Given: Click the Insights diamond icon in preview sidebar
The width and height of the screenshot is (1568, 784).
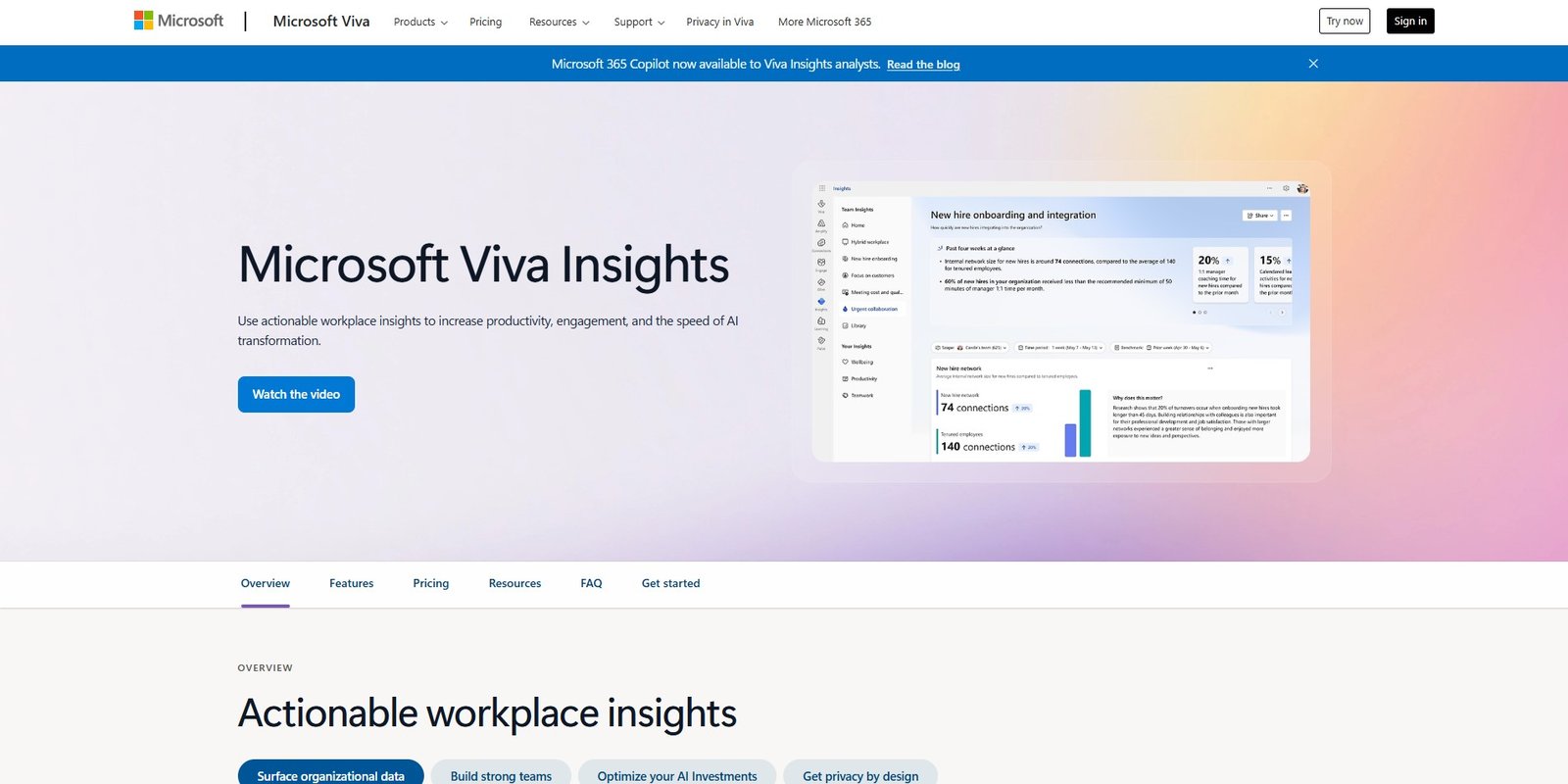Looking at the screenshot, I should point(821,303).
